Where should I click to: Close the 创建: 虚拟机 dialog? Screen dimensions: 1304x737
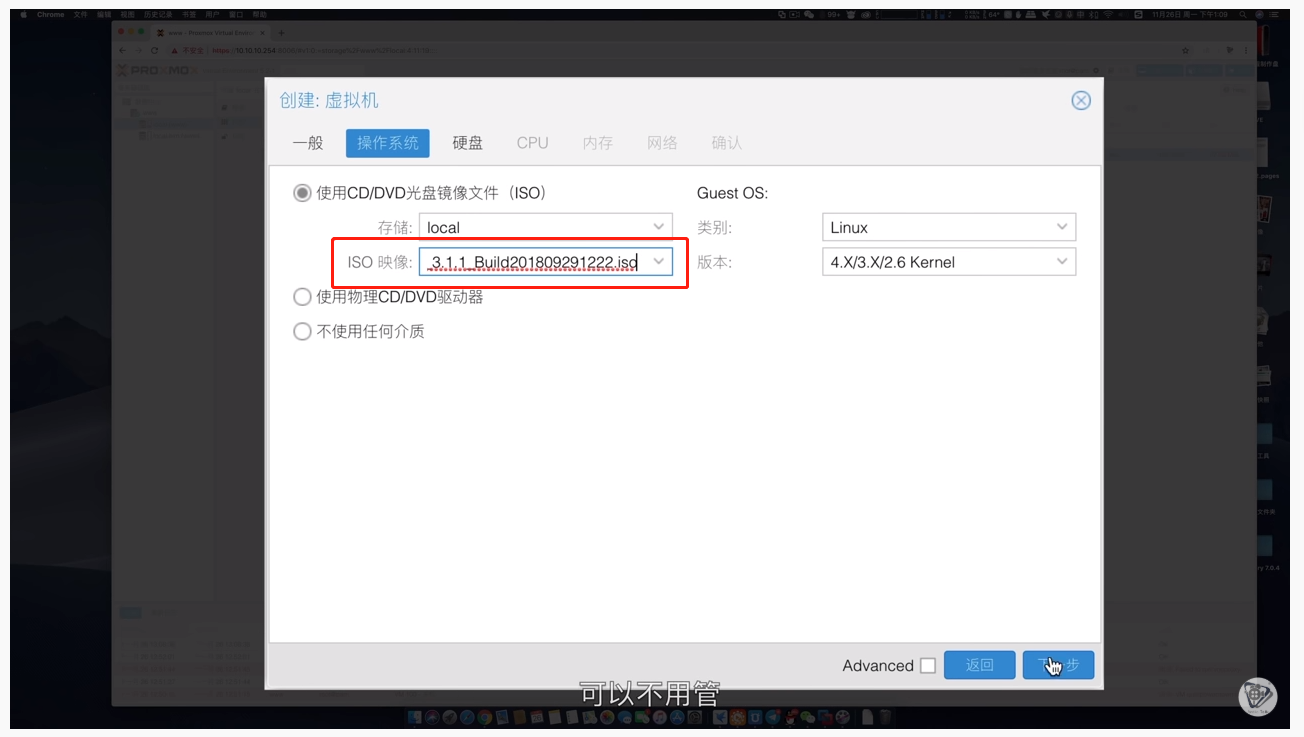click(x=1081, y=101)
